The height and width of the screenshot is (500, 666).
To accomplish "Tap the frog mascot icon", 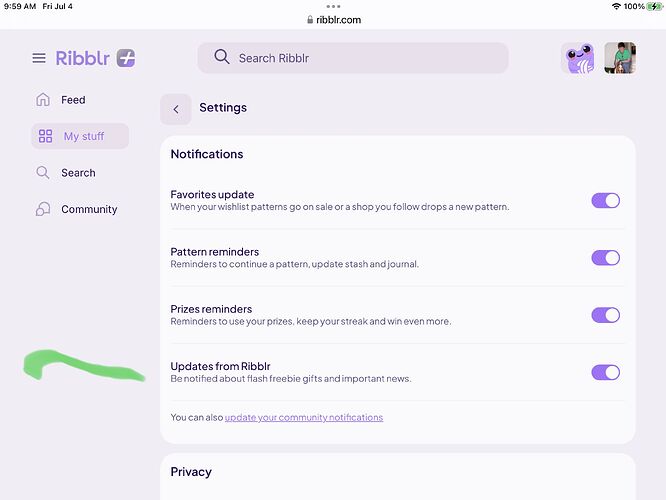I will (x=578, y=58).
